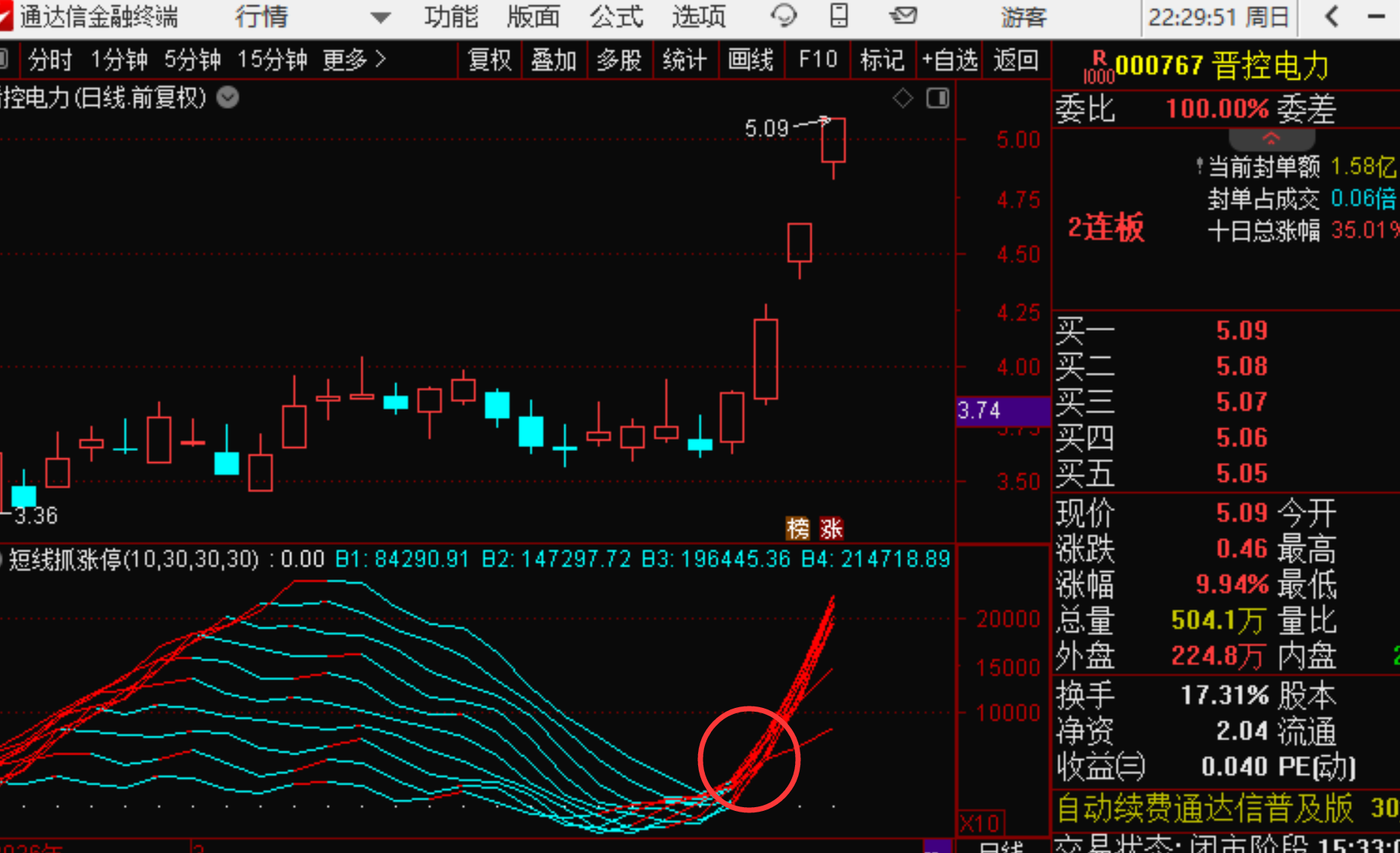
Task: Click the 通达信 logo icon
Action: (x=6, y=16)
